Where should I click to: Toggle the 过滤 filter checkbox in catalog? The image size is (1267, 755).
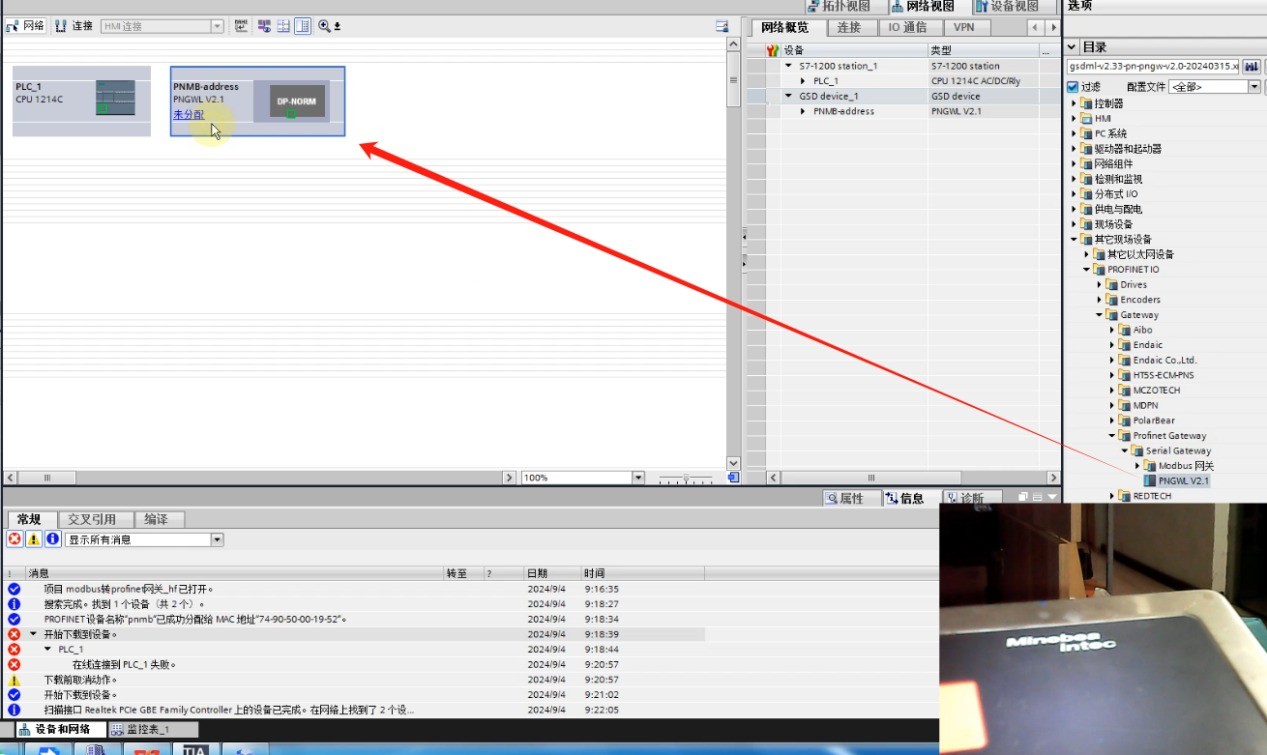(x=1073, y=87)
